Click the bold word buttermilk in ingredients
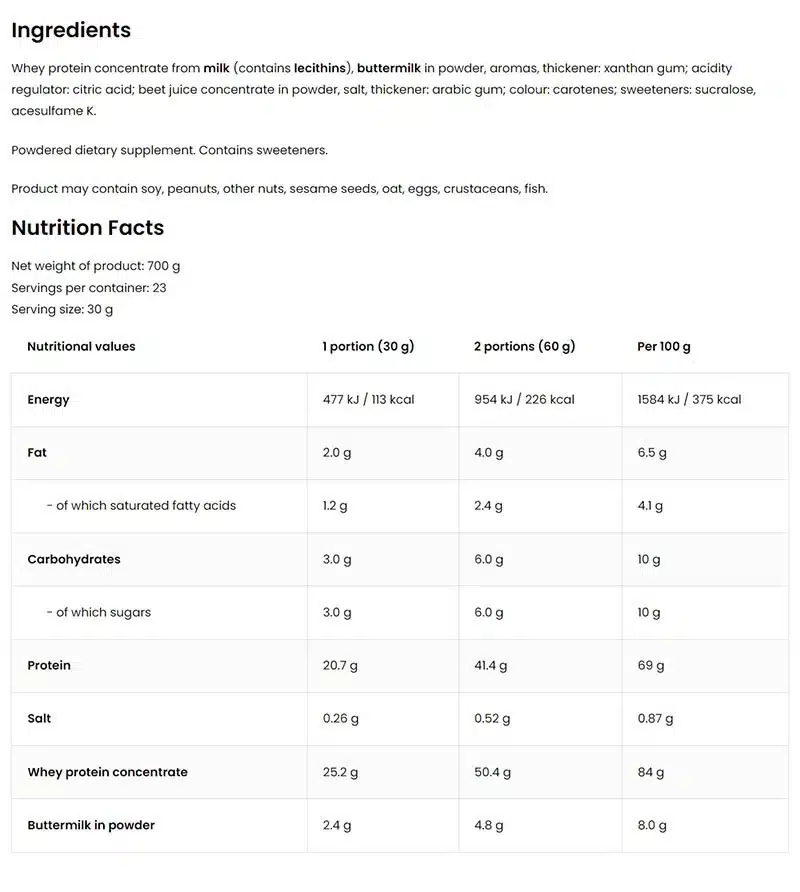The width and height of the screenshot is (800, 892). [x=388, y=68]
